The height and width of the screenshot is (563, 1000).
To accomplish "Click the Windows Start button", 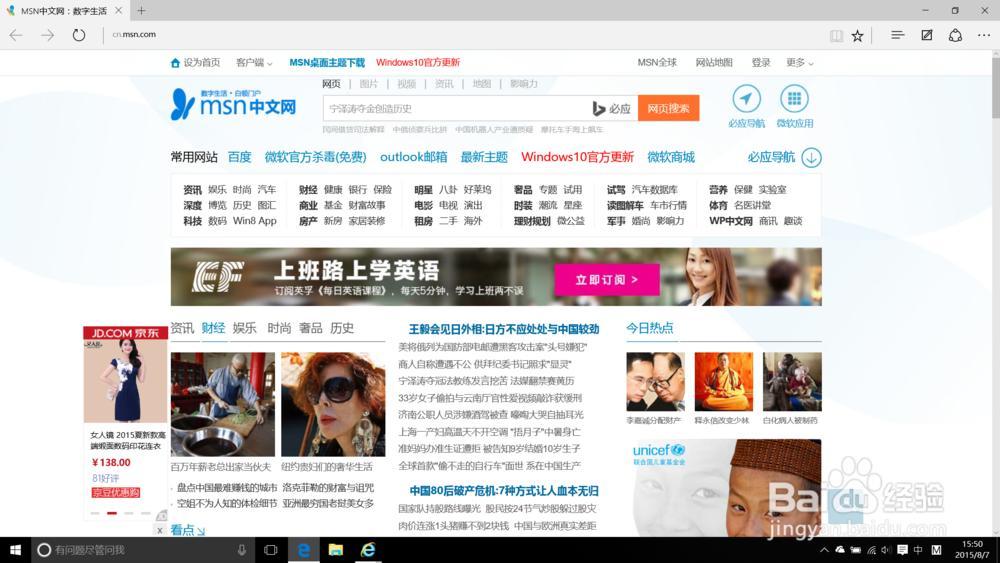I will point(15,550).
